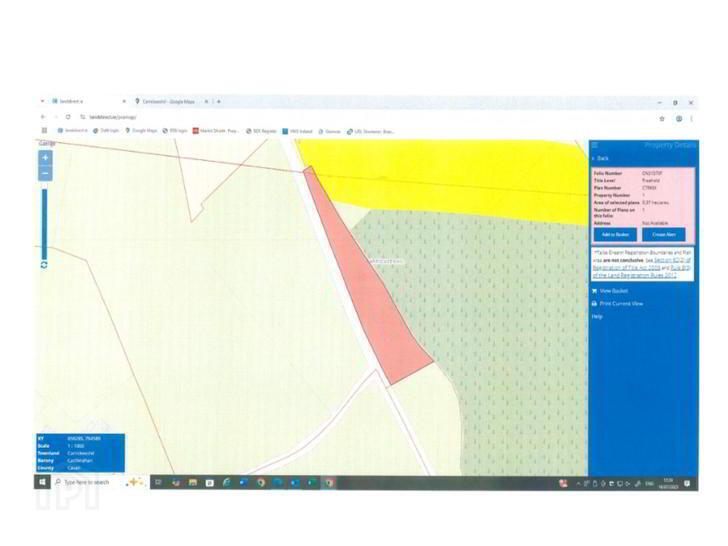This screenshot has height=546, width=728.
Task: Show hidden system tray icons
Action: [x=578, y=484]
